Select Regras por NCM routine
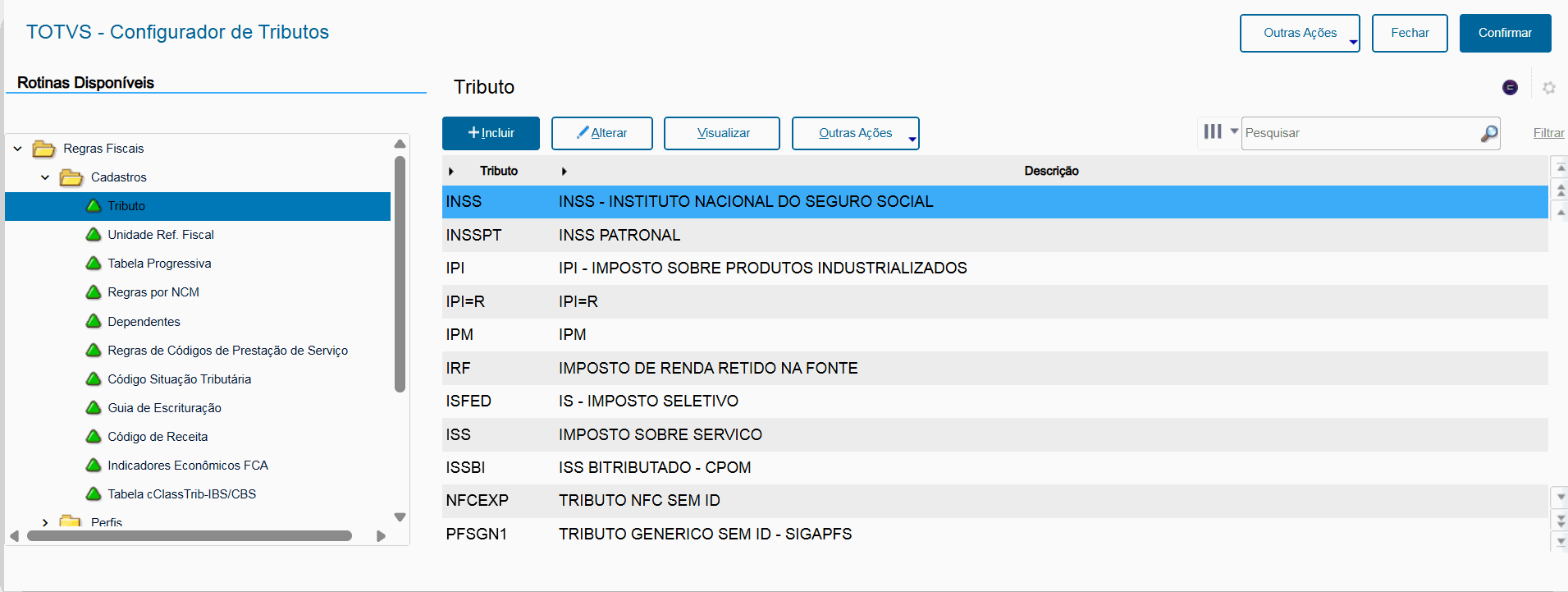Screen dimensions: 1568x592 (153, 292)
